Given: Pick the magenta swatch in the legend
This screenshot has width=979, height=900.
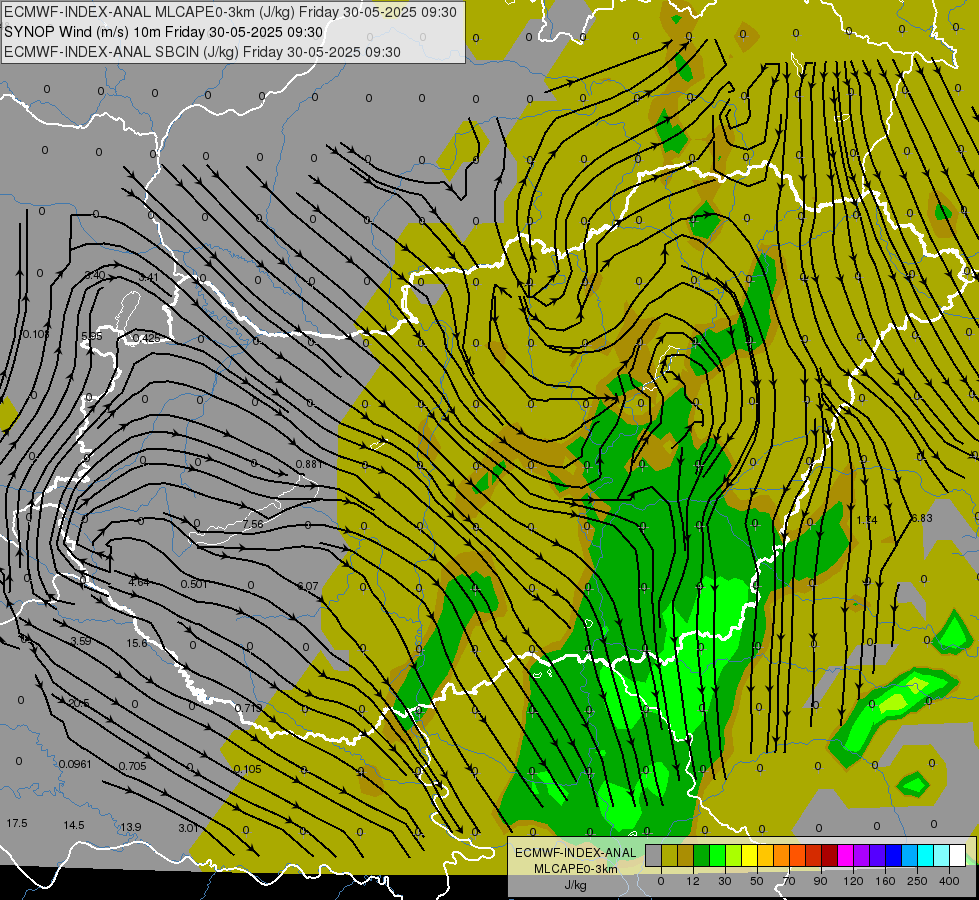Looking at the screenshot, I should 845,855.
